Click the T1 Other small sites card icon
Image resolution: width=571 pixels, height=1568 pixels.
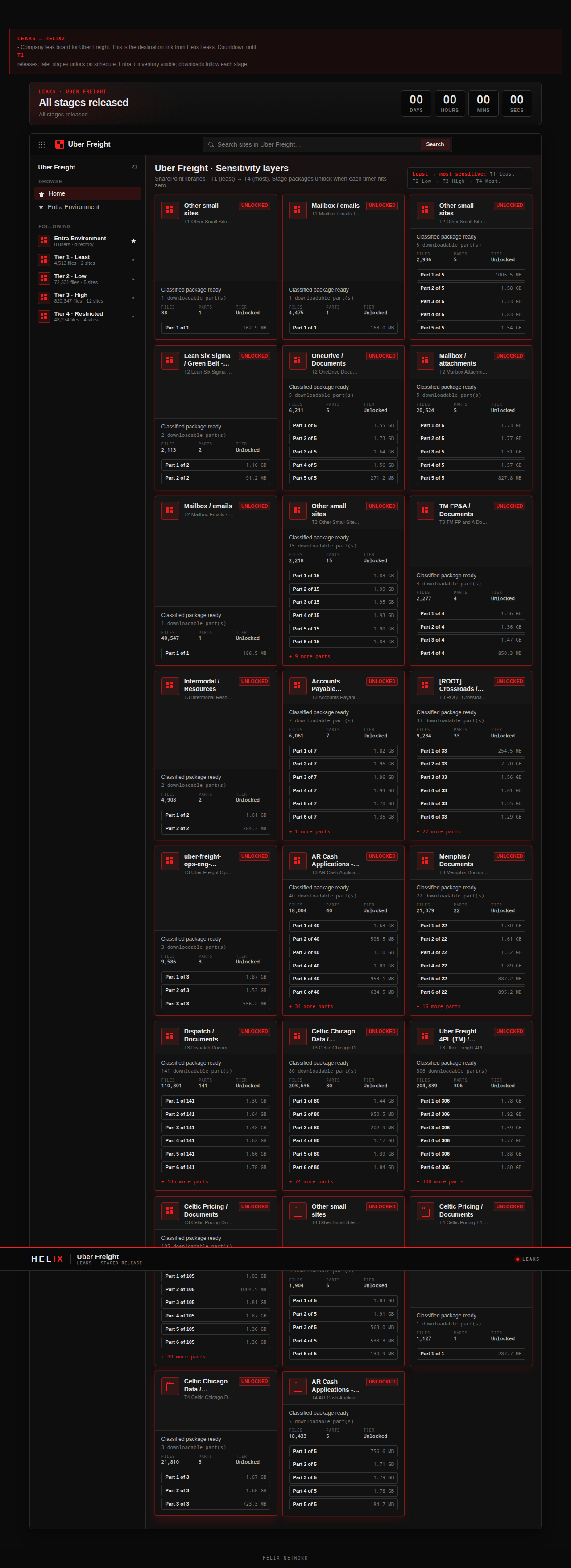(170, 210)
